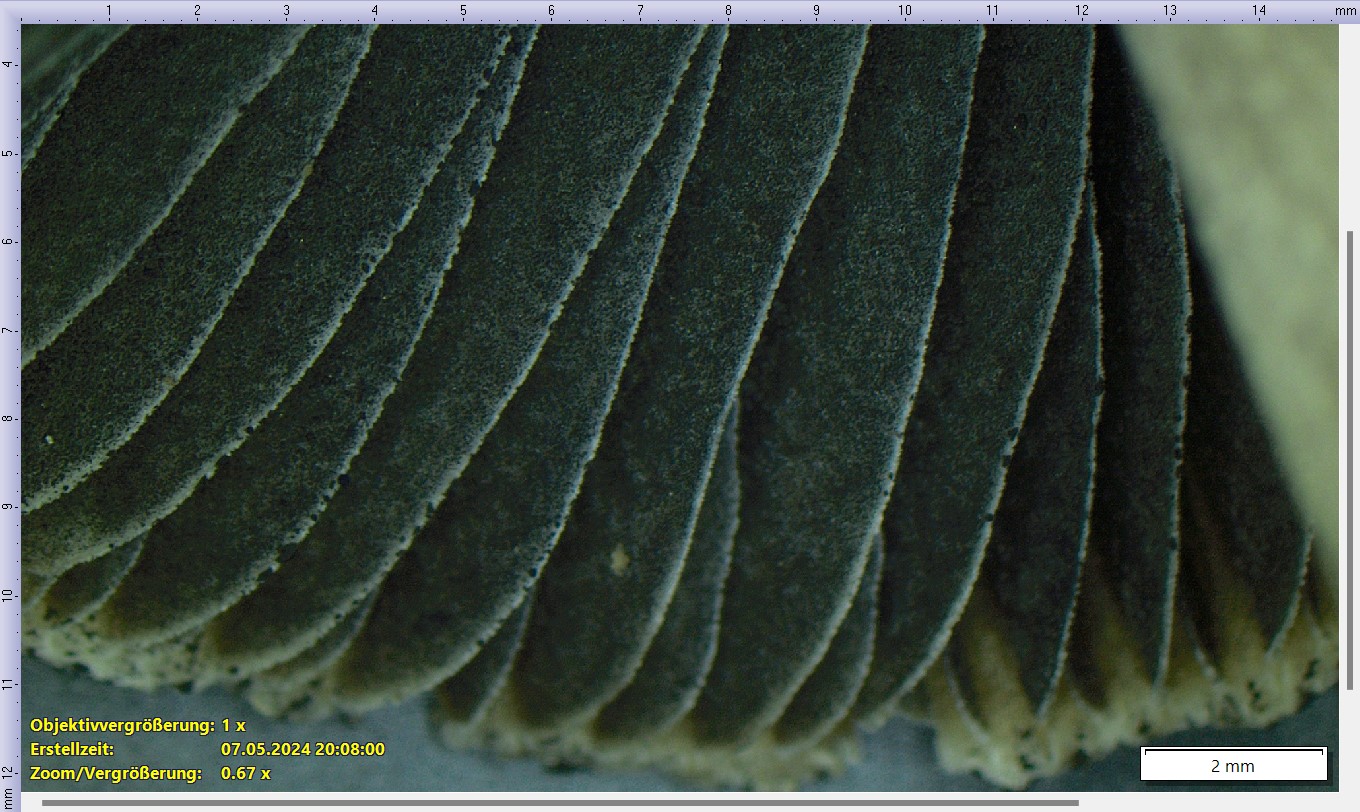Viewport: 1360px width, 812px height.
Task: Click the 2 mm scale bar overlay
Action: coord(1233,765)
